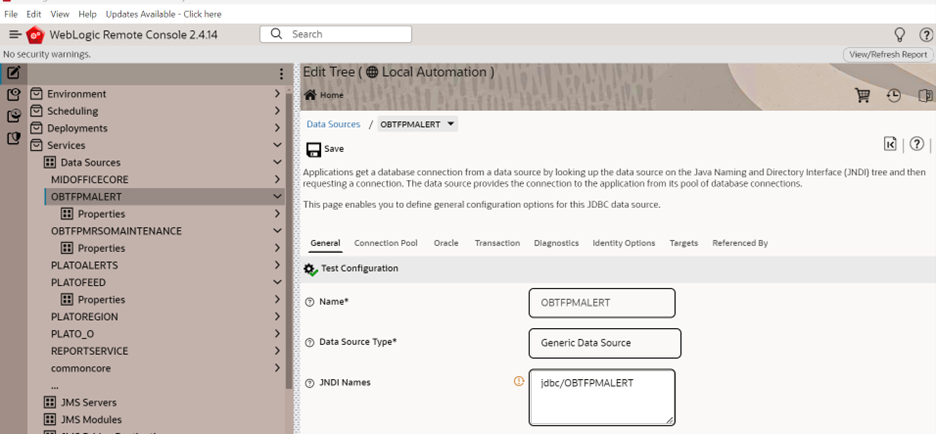This screenshot has height=434, width=936.
Task: Click the Name field containing OBTFPMALERT
Action: [x=602, y=303]
